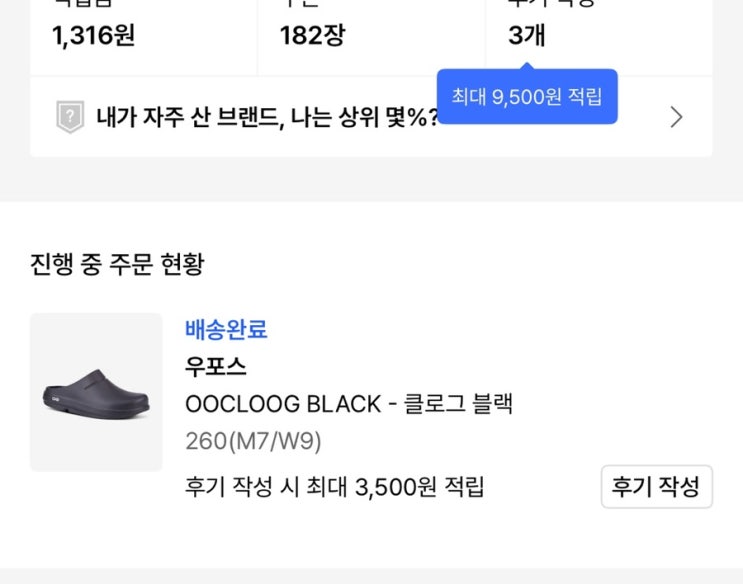Tap 후기 작성 시 최대 3,500원 적립 text
743x584 pixels.
click(335, 487)
